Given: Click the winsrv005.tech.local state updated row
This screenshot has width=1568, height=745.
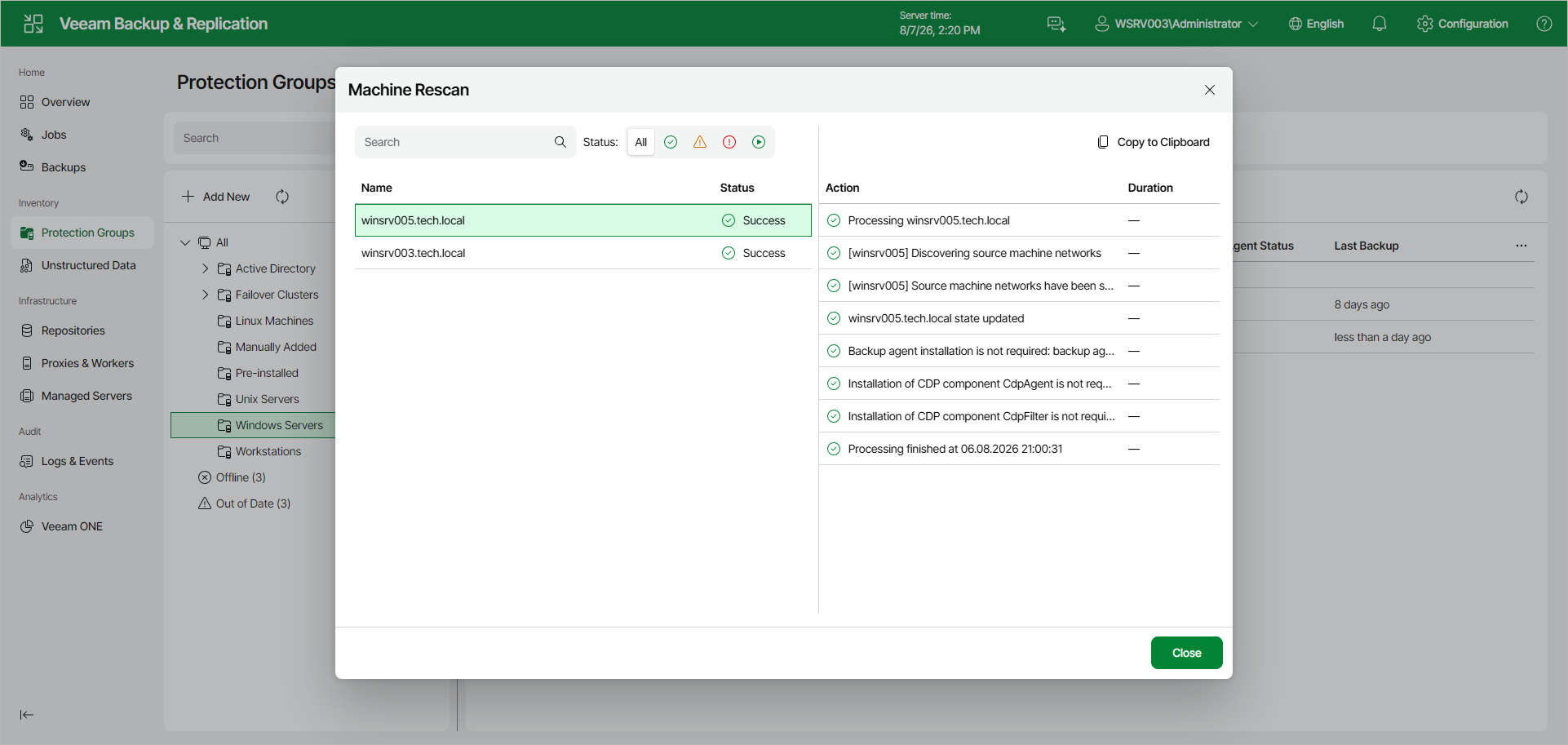Looking at the screenshot, I should [x=1020, y=318].
